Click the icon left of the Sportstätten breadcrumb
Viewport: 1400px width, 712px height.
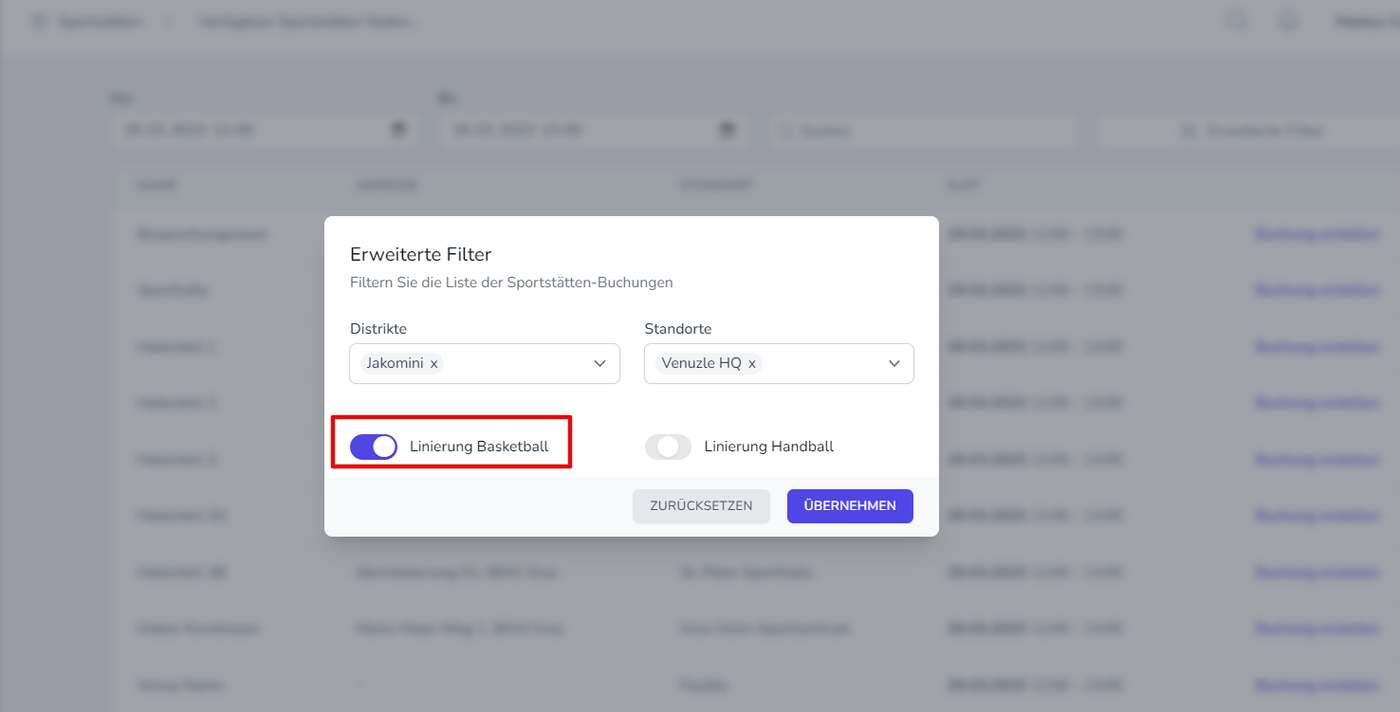(40, 21)
